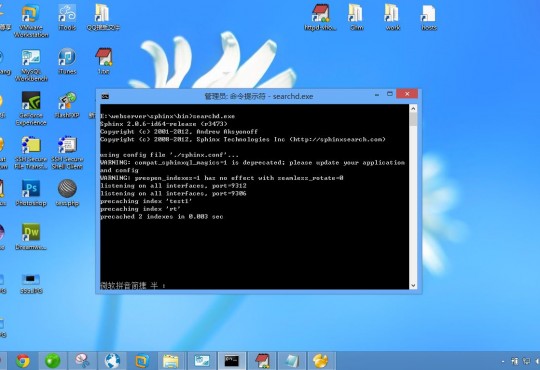Maximize the searchd.exe command prompt window
This screenshot has width=540, height=370.
[x=390, y=94]
